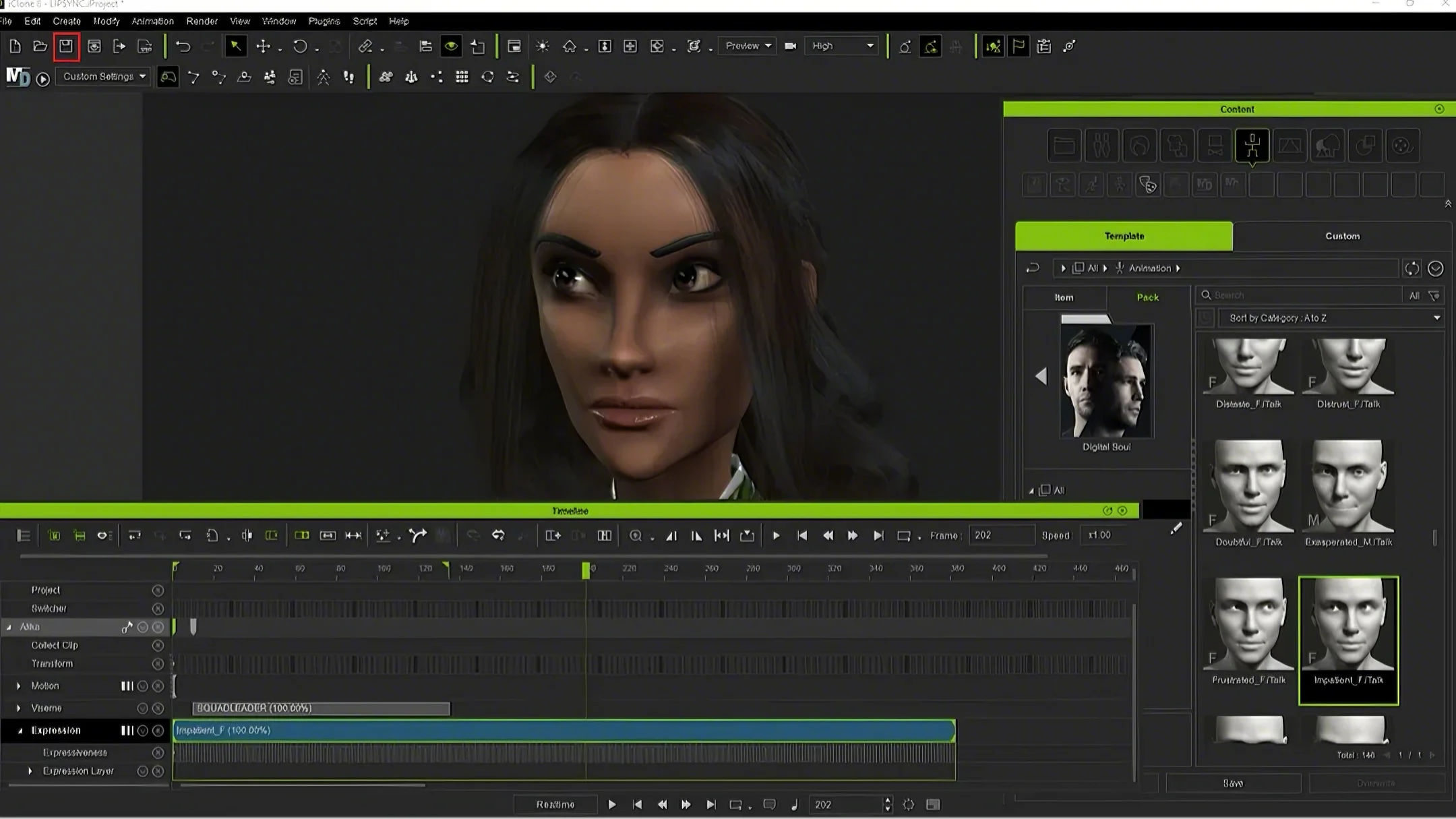This screenshot has height=819, width=1456.
Task: Open the High quality dropdown
Action: click(x=842, y=47)
